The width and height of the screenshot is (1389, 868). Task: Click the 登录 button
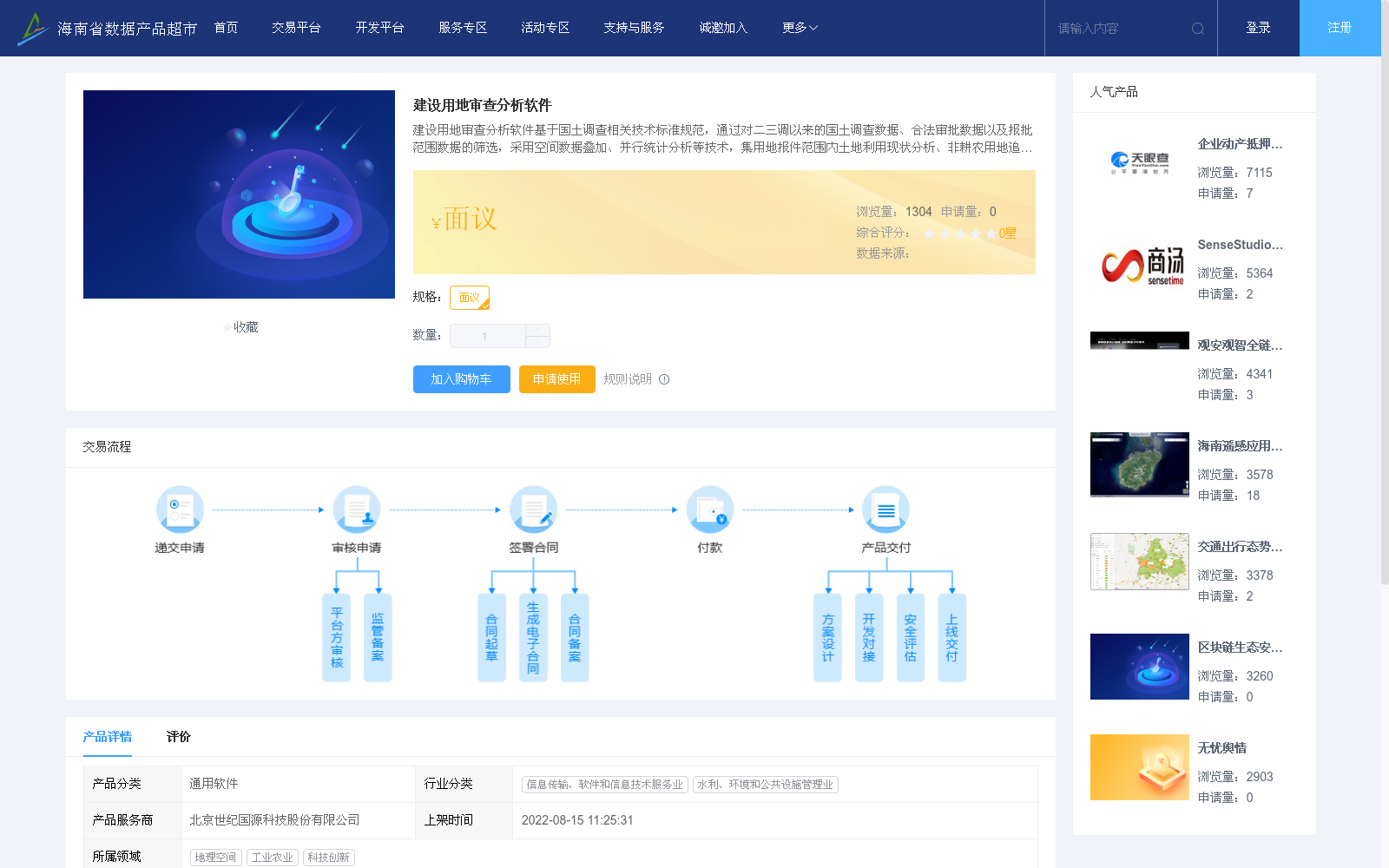pyautogui.click(x=1258, y=28)
